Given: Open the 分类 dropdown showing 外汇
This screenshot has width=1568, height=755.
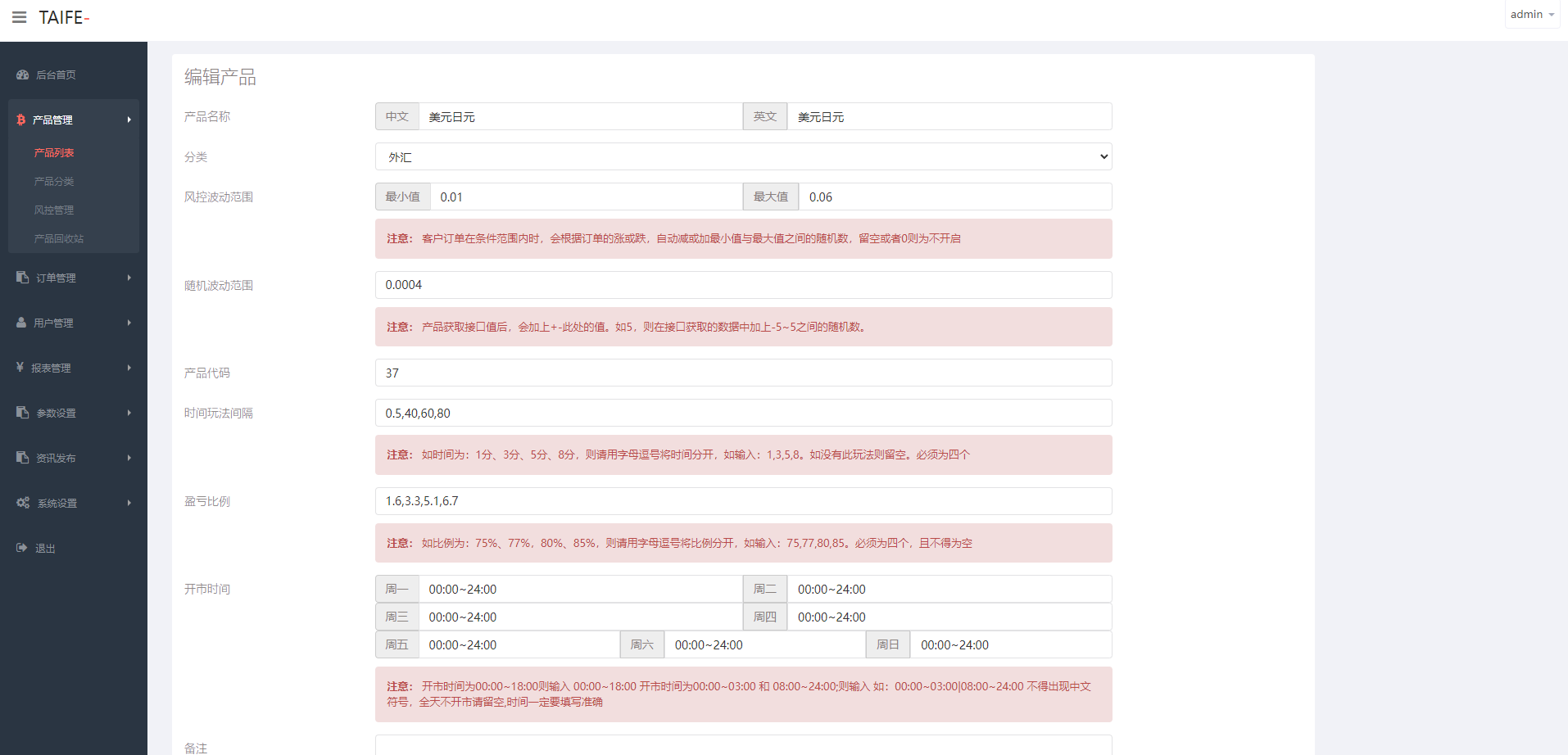Looking at the screenshot, I should pyautogui.click(x=742, y=156).
